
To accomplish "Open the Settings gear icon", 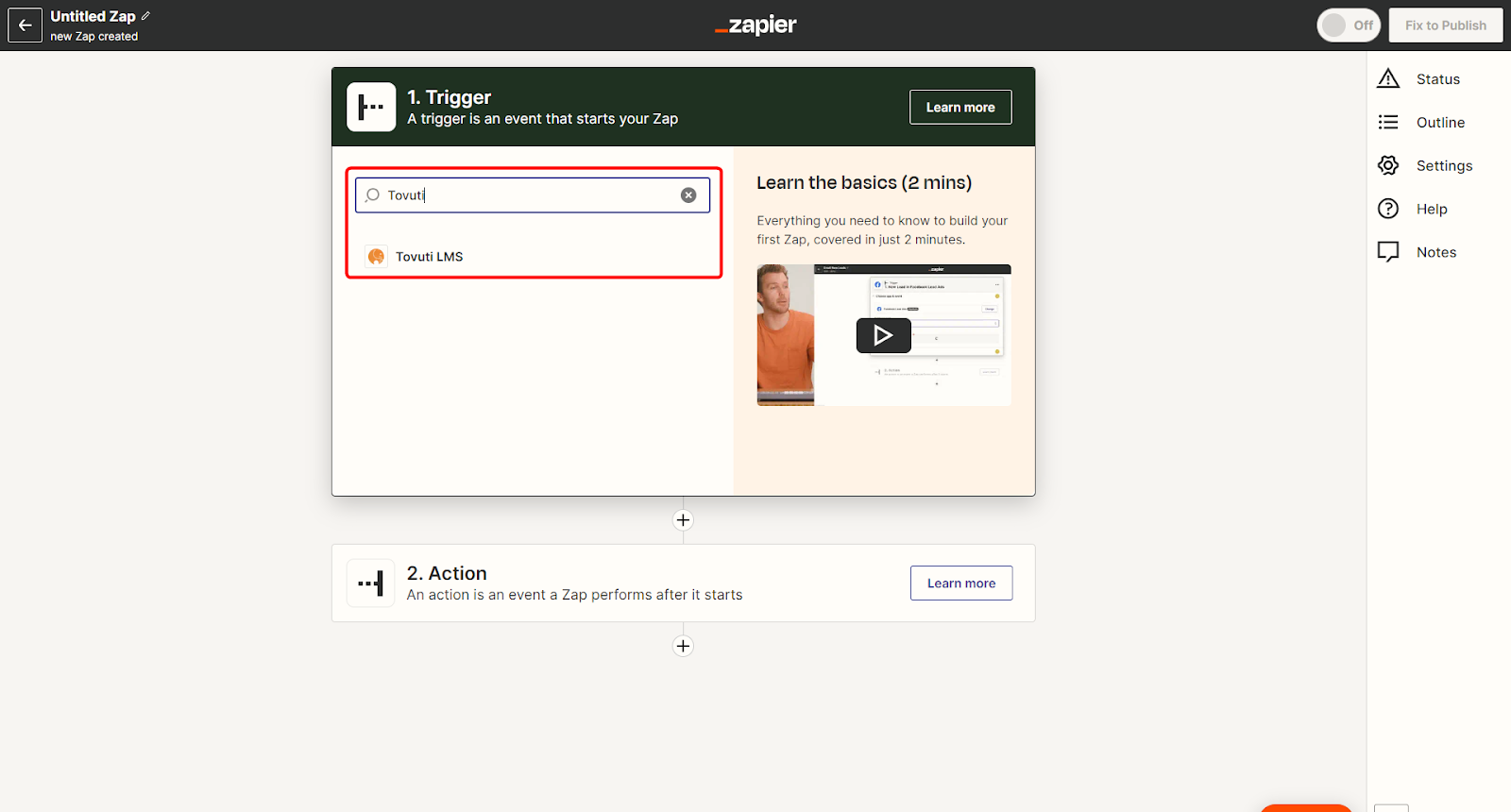I will [1388, 165].
